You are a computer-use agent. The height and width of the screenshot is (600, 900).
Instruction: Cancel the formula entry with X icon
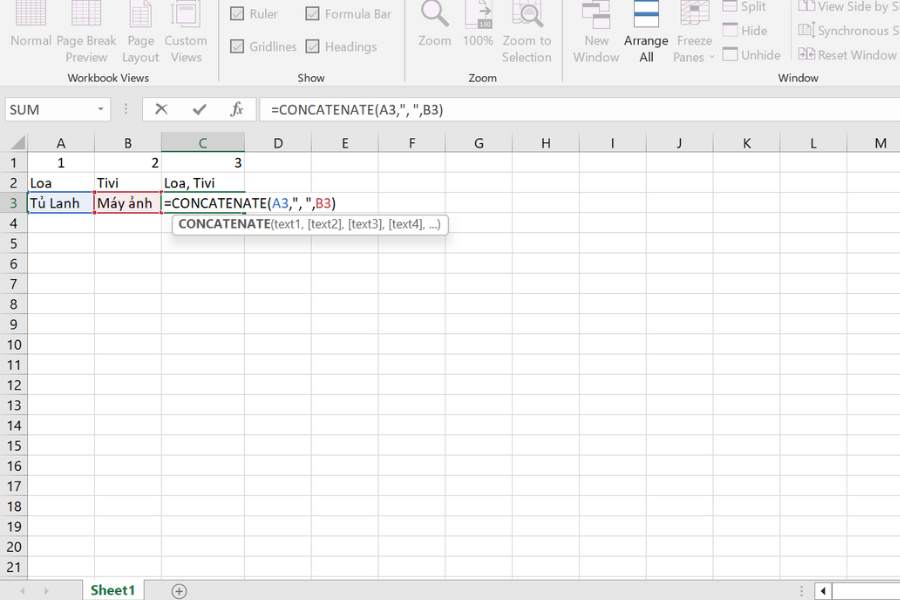click(x=161, y=109)
